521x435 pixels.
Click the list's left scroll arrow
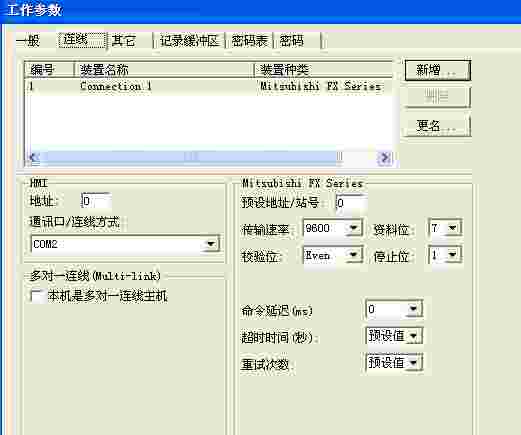pyautogui.click(x=34, y=157)
